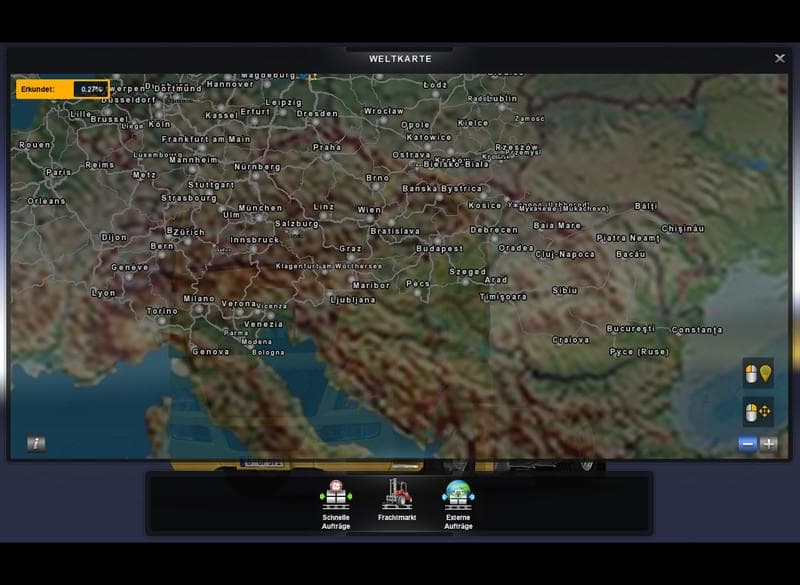Select the city Brno
800x585 pixels.
[378, 178]
